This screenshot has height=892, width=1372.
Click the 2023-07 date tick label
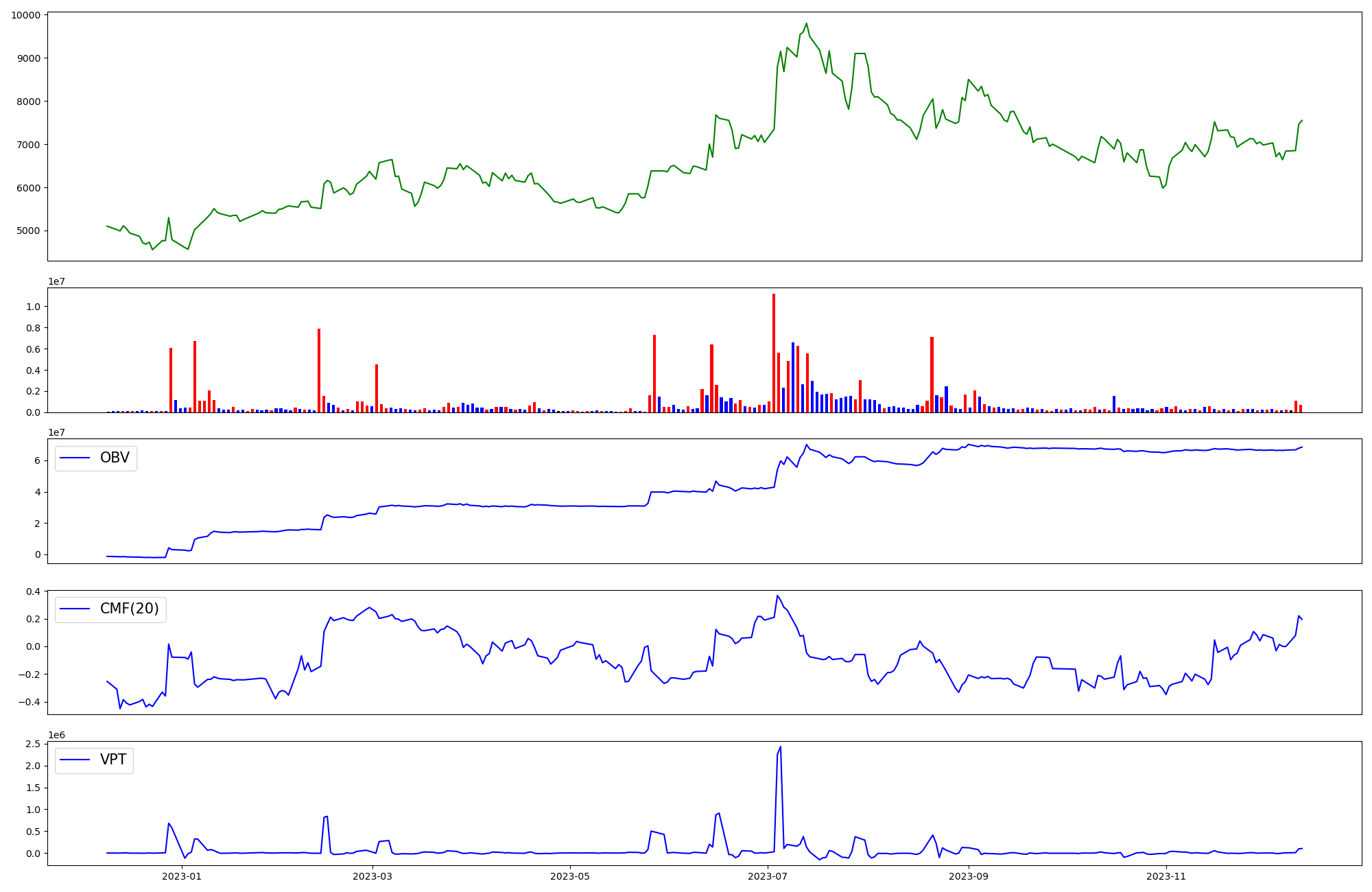[767, 876]
